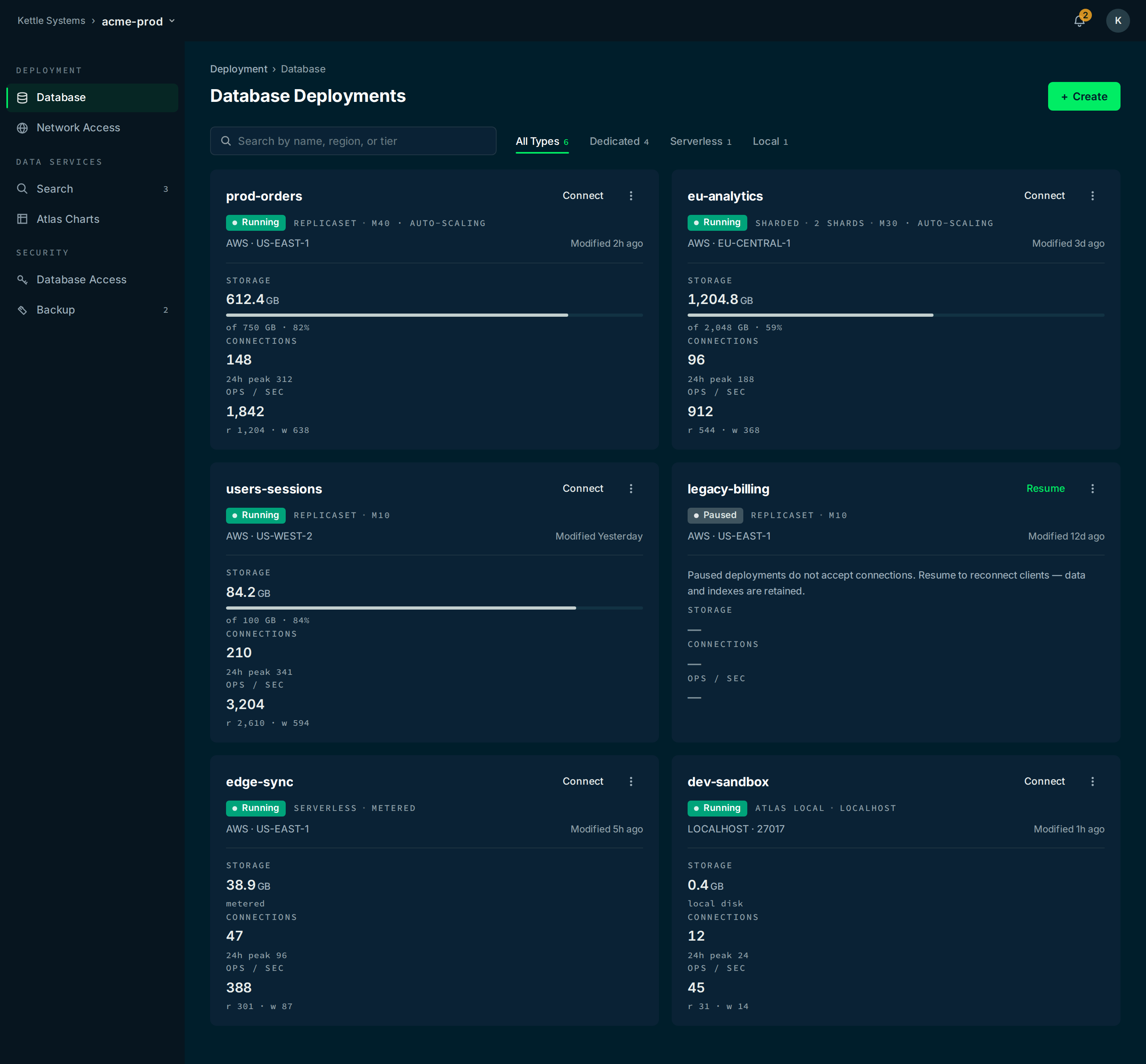Click the Search magnifier icon in sidebar
1146x1064 pixels.
pos(22,189)
